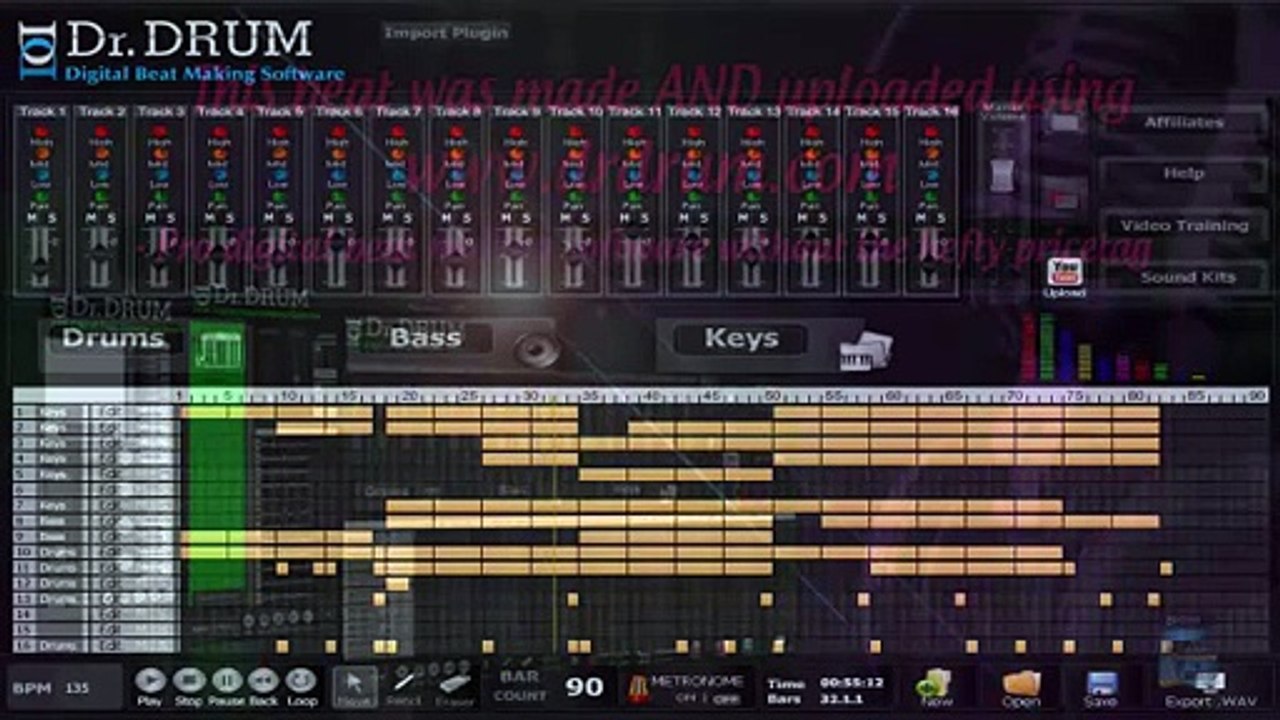Open the Affiliates page button
This screenshot has height=720, width=1280.
click(x=1183, y=122)
